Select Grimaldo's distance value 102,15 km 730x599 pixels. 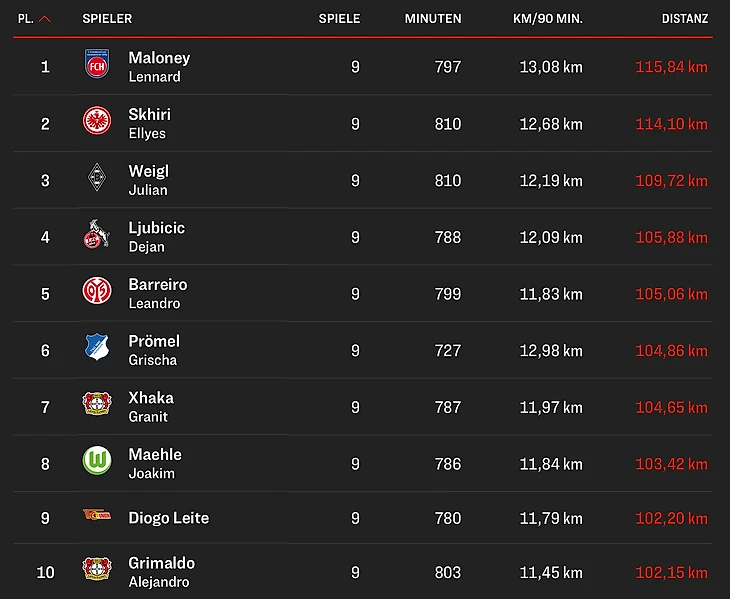coord(671,573)
